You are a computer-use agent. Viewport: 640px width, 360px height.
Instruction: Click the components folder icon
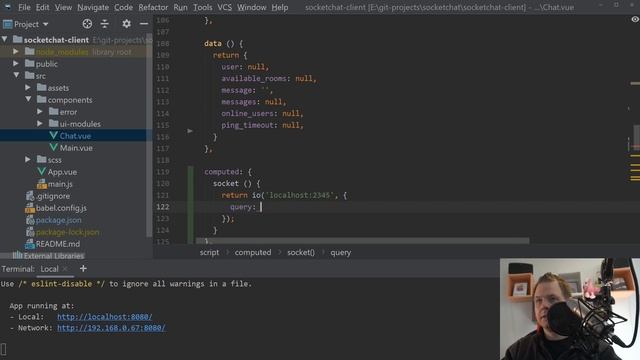pos(42,99)
